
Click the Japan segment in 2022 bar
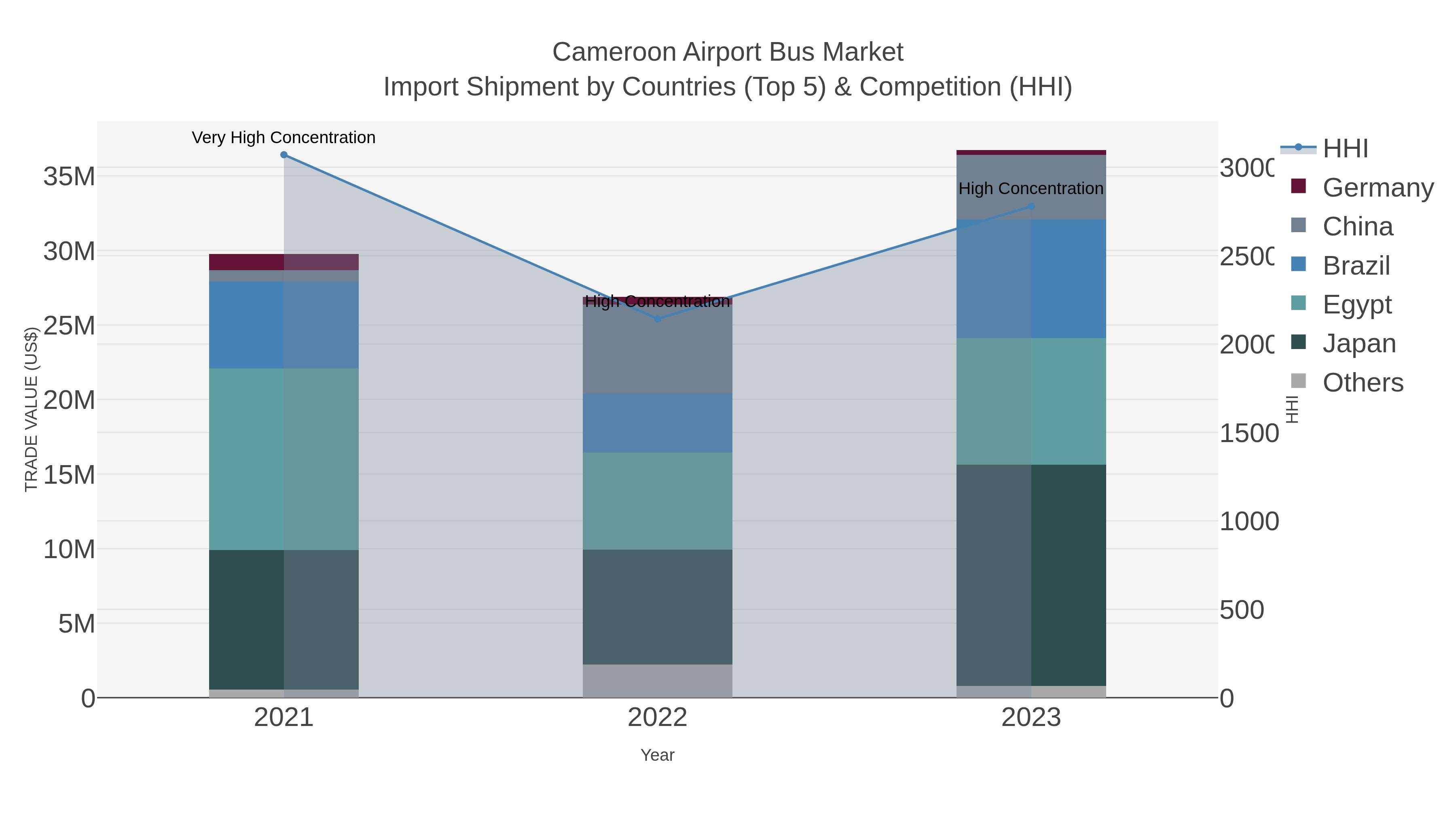pos(657,607)
